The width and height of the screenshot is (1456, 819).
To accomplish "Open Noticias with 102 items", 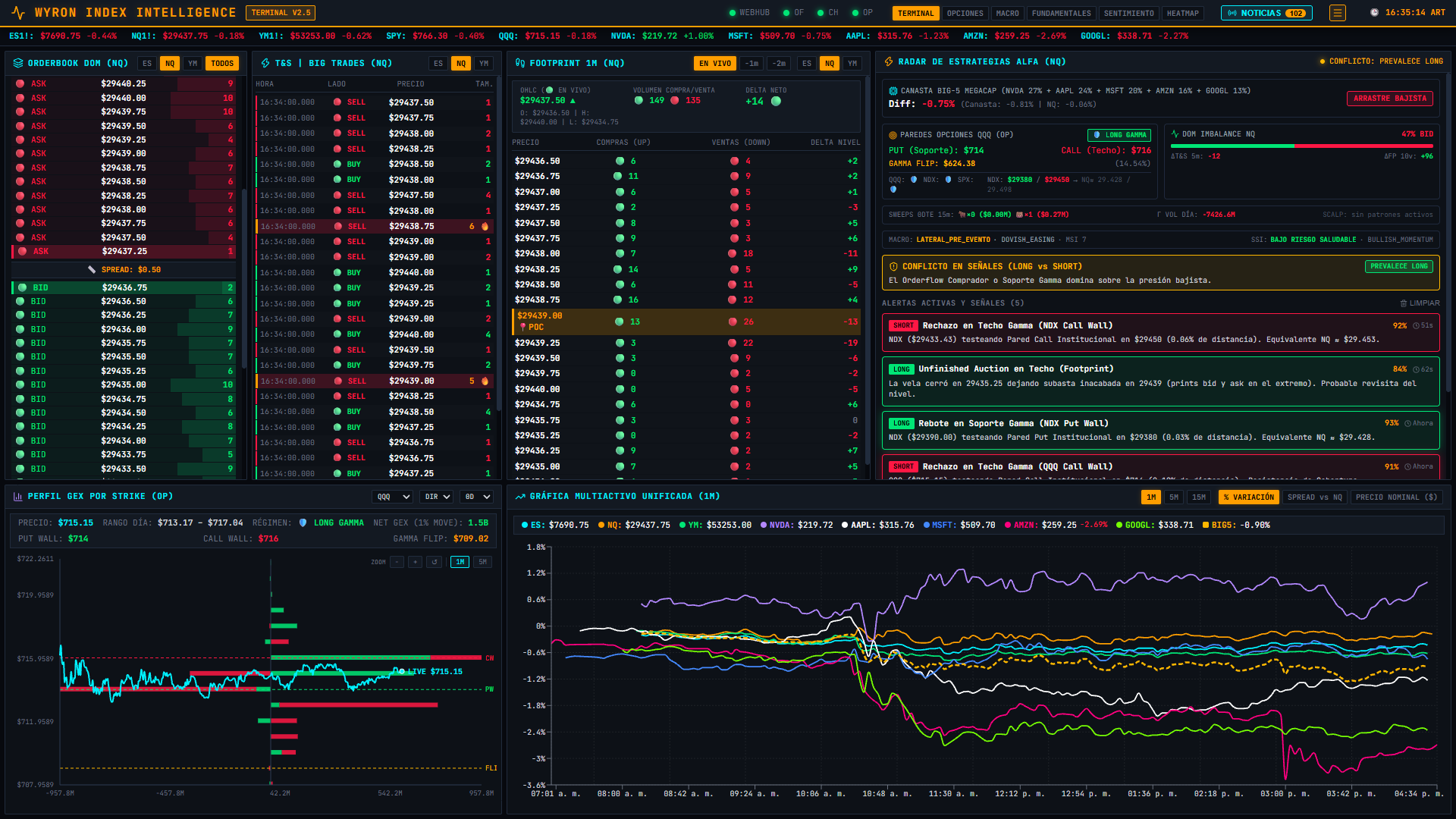I will 1266,14.
